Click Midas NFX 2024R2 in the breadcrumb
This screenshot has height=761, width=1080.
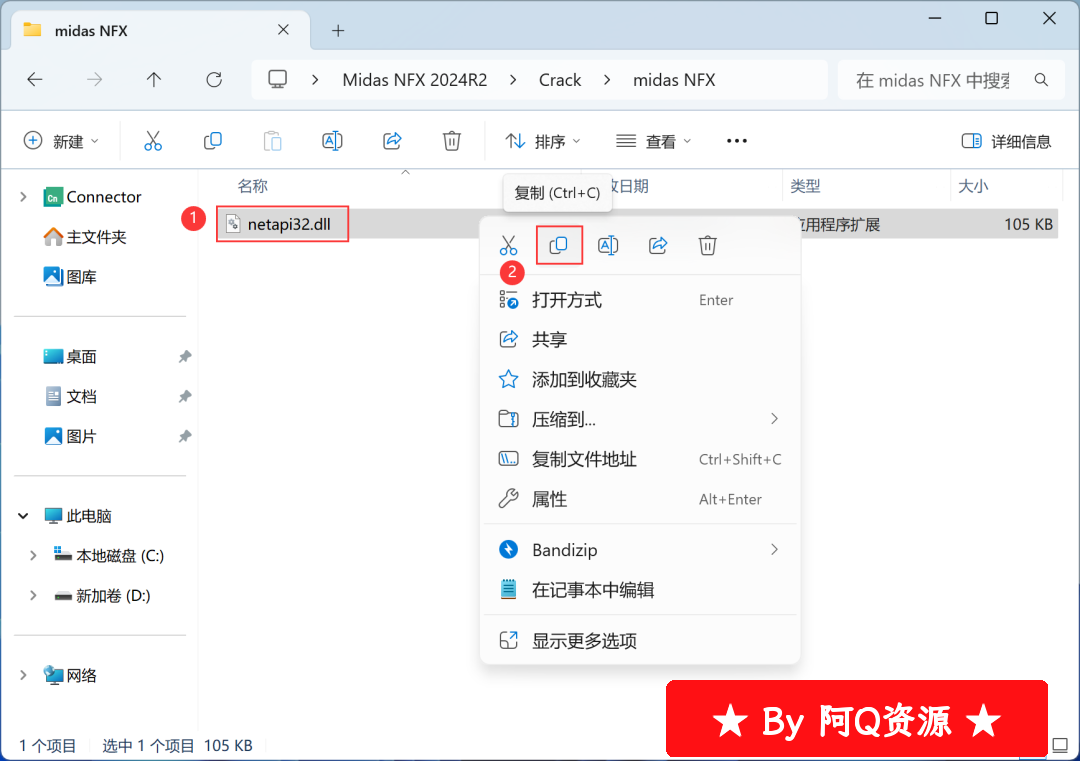(x=415, y=80)
